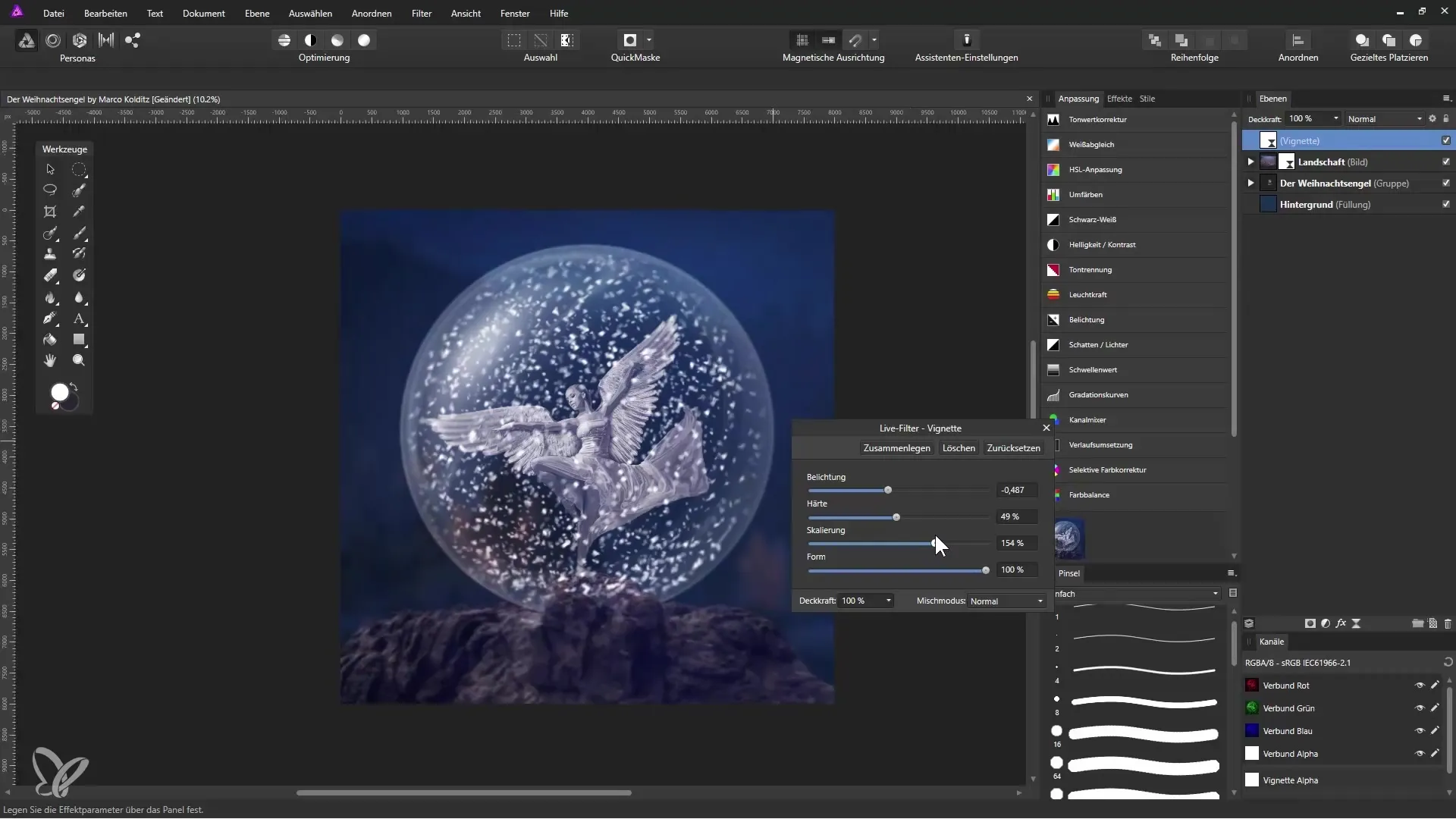The height and width of the screenshot is (819, 1456).
Task: Open the layer blend mode Normal dropdown
Action: click(1385, 119)
